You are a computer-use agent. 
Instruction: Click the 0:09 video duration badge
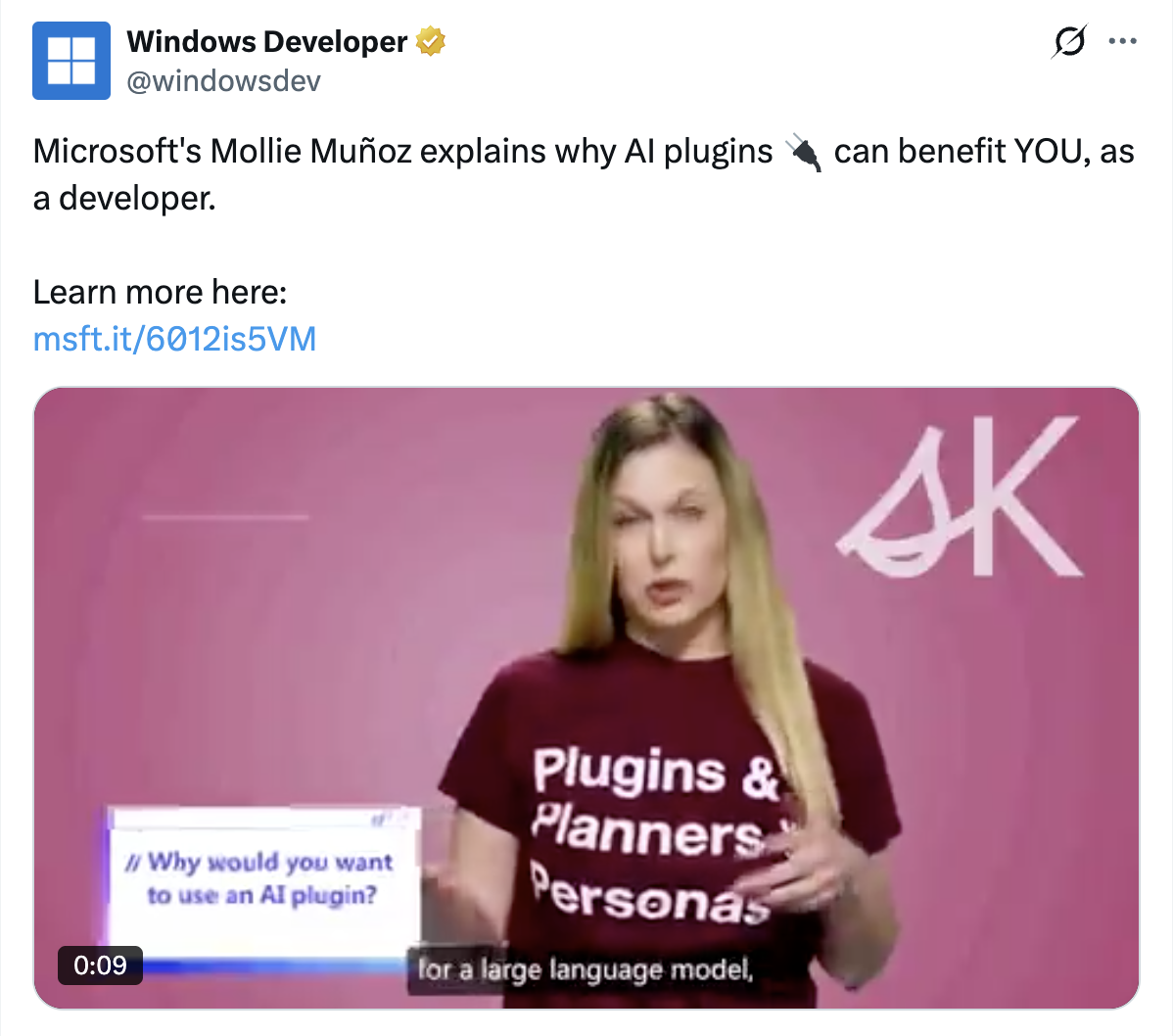(x=100, y=965)
